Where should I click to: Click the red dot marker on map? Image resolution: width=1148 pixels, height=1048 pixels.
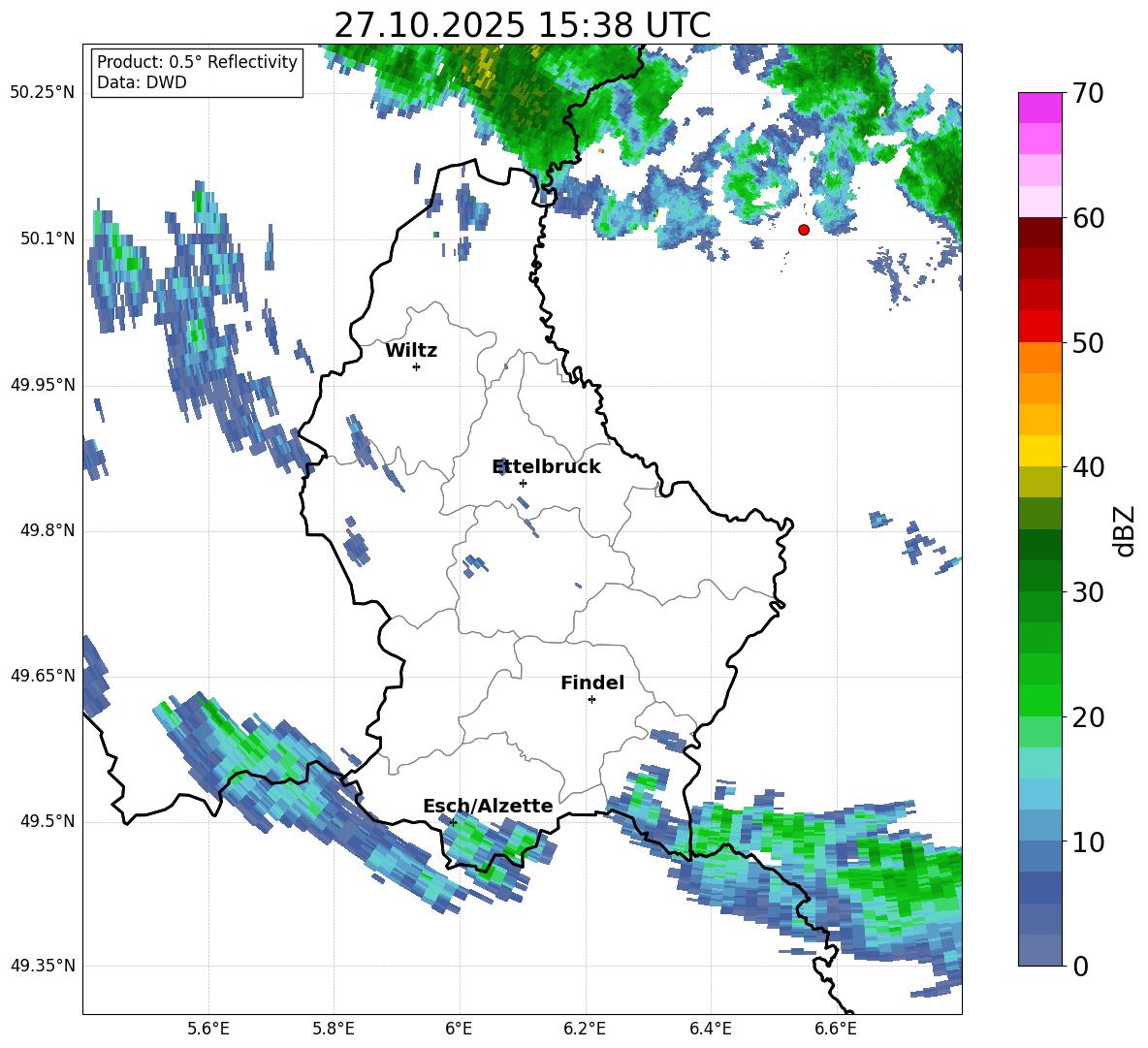click(x=804, y=230)
